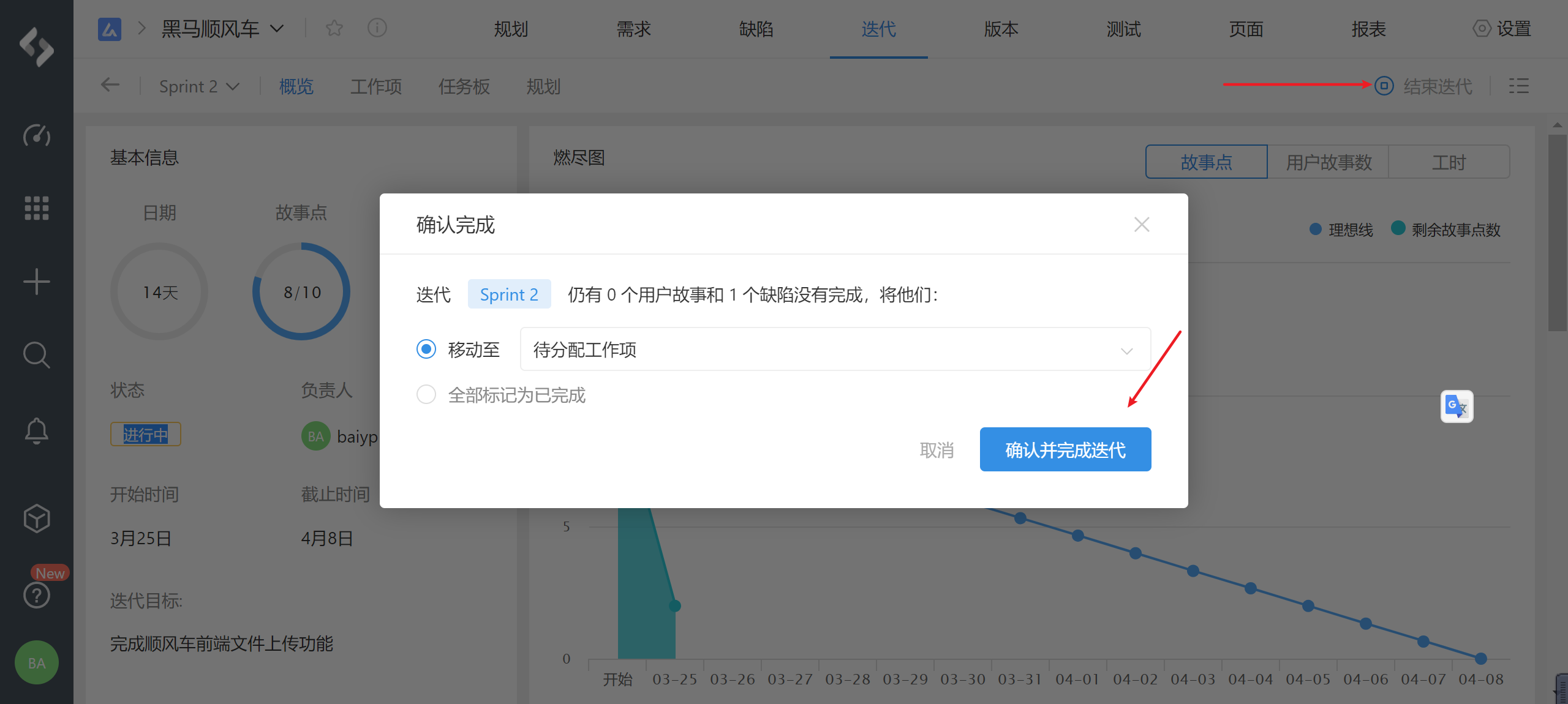Select the 移动至 radio option
The image size is (1568, 704).
(x=426, y=349)
